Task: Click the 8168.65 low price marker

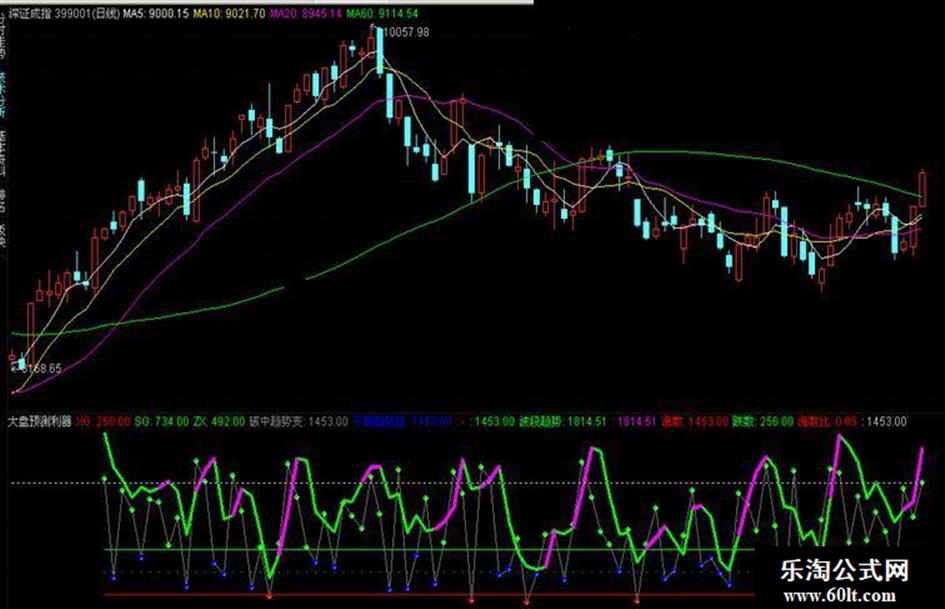Action: (x=40, y=368)
